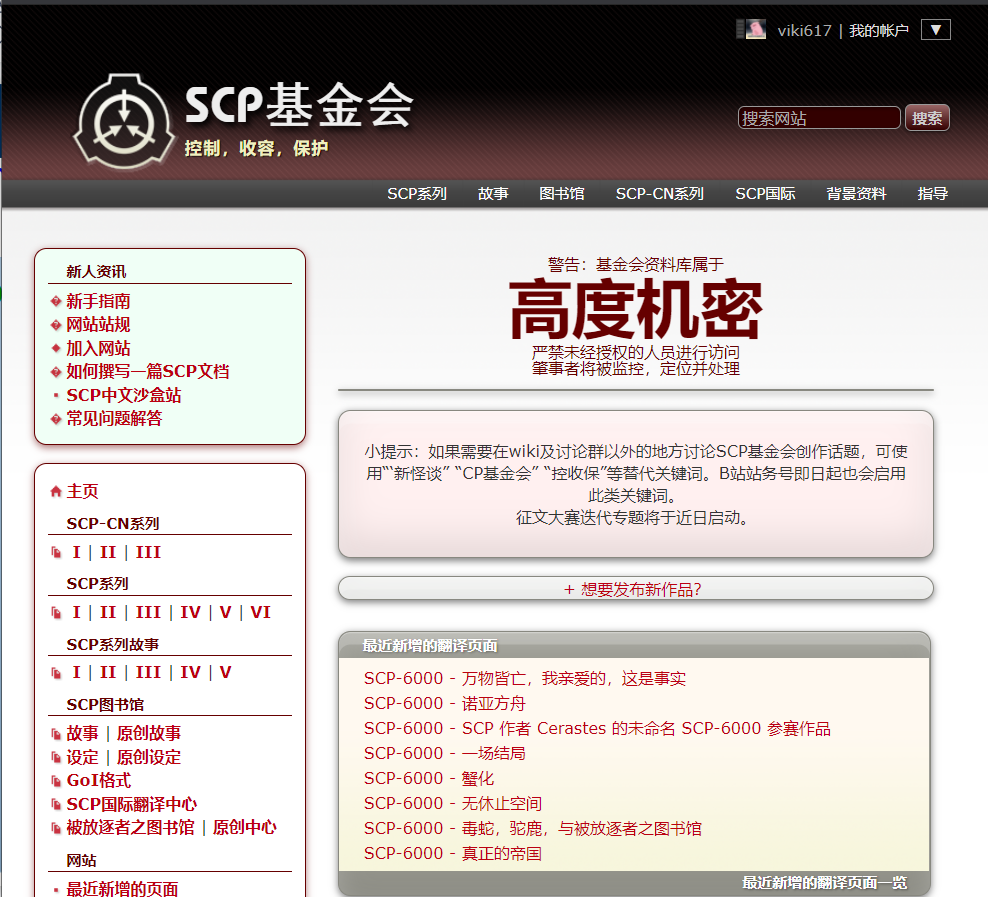Open 设定 link in sidebar
Viewport: 988px width, 897px height.
[83, 757]
